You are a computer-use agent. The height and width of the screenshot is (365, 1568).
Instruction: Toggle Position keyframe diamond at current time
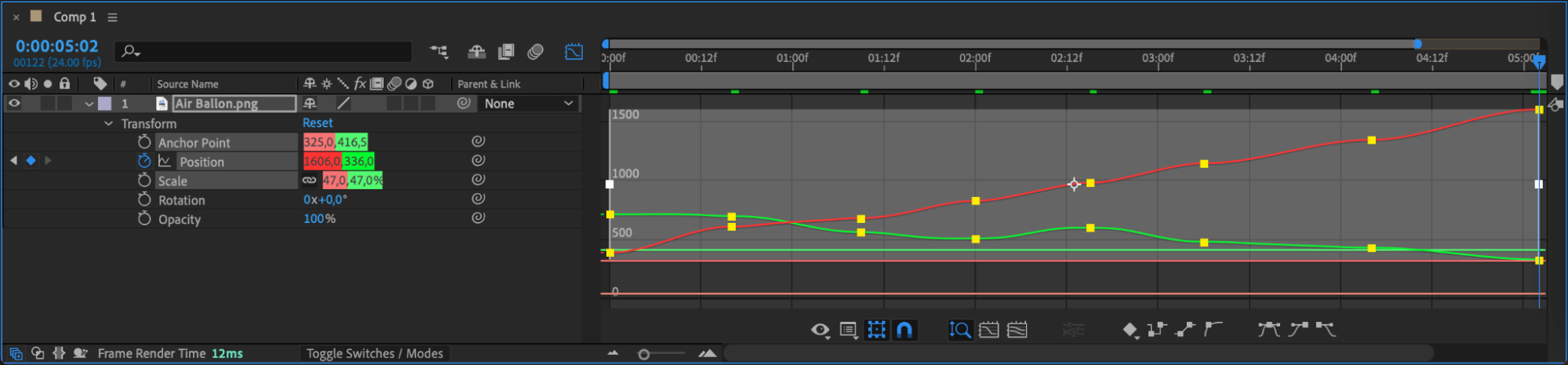click(x=31, y=161)
